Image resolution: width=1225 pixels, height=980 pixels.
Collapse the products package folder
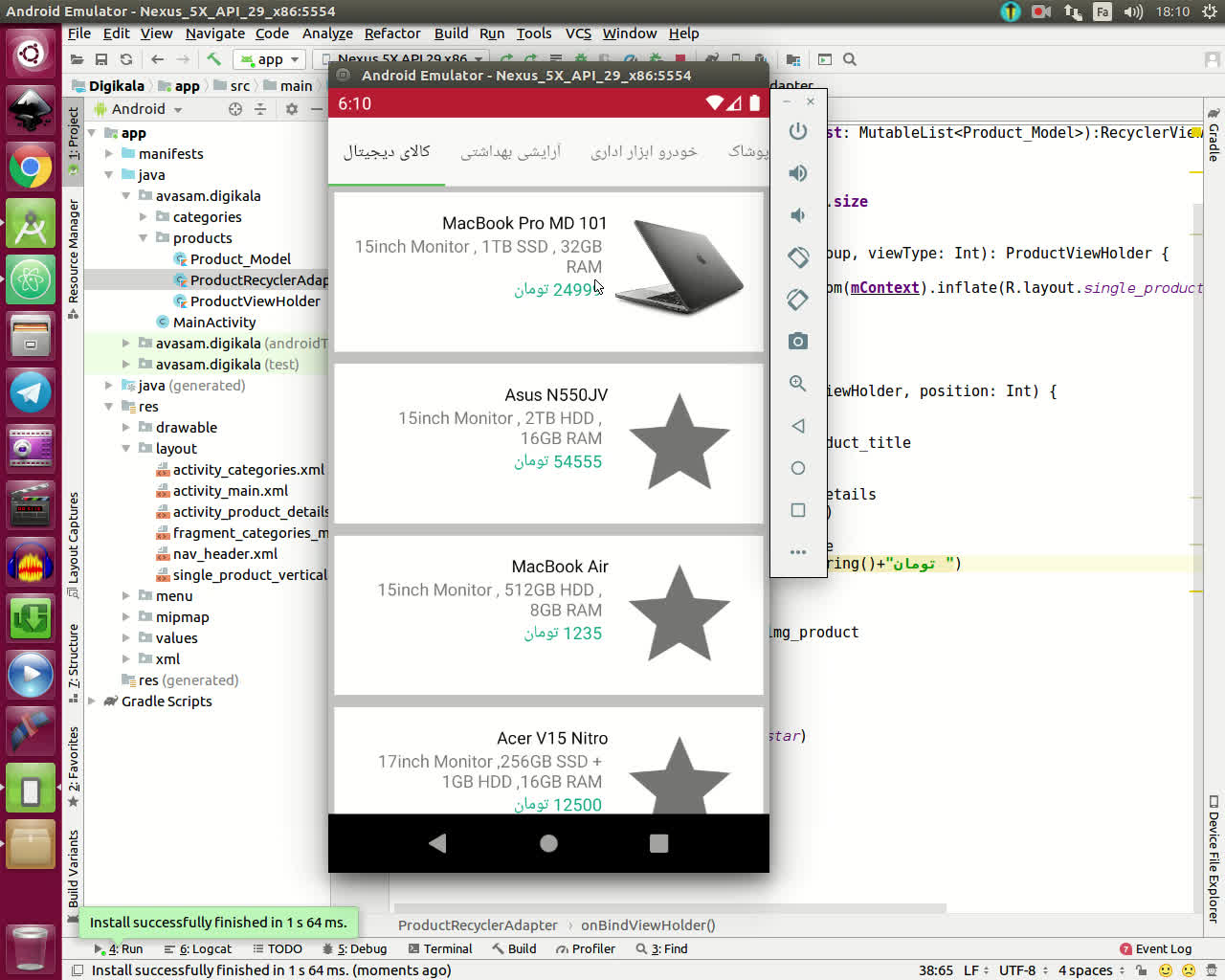[144, 238]
